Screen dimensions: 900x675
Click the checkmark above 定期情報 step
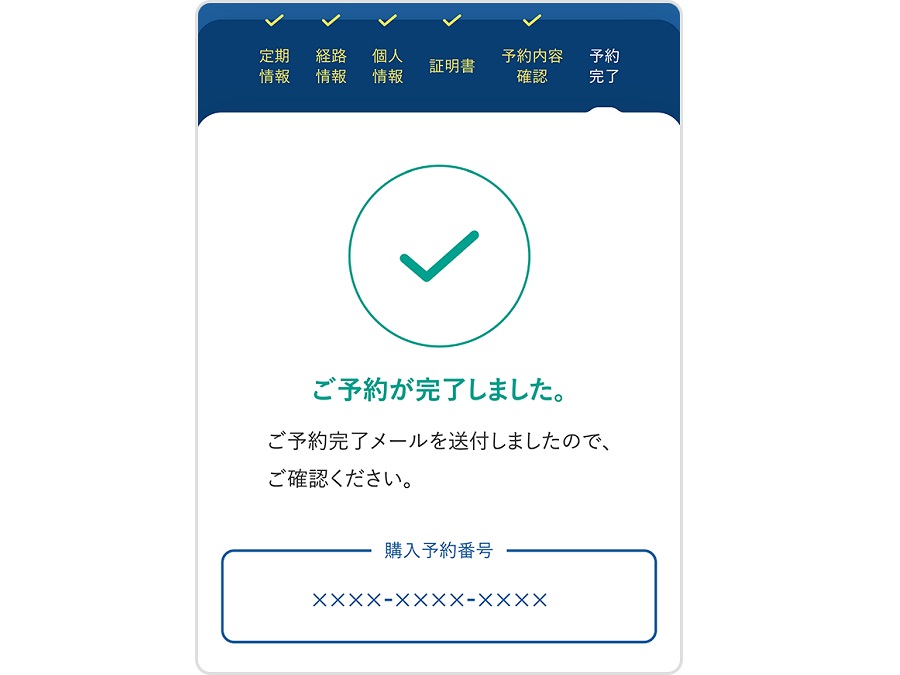(274, 21)
